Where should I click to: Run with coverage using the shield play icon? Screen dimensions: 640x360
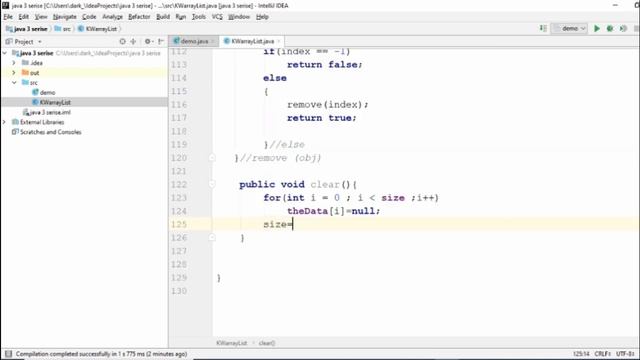click(x=623, y=29)
